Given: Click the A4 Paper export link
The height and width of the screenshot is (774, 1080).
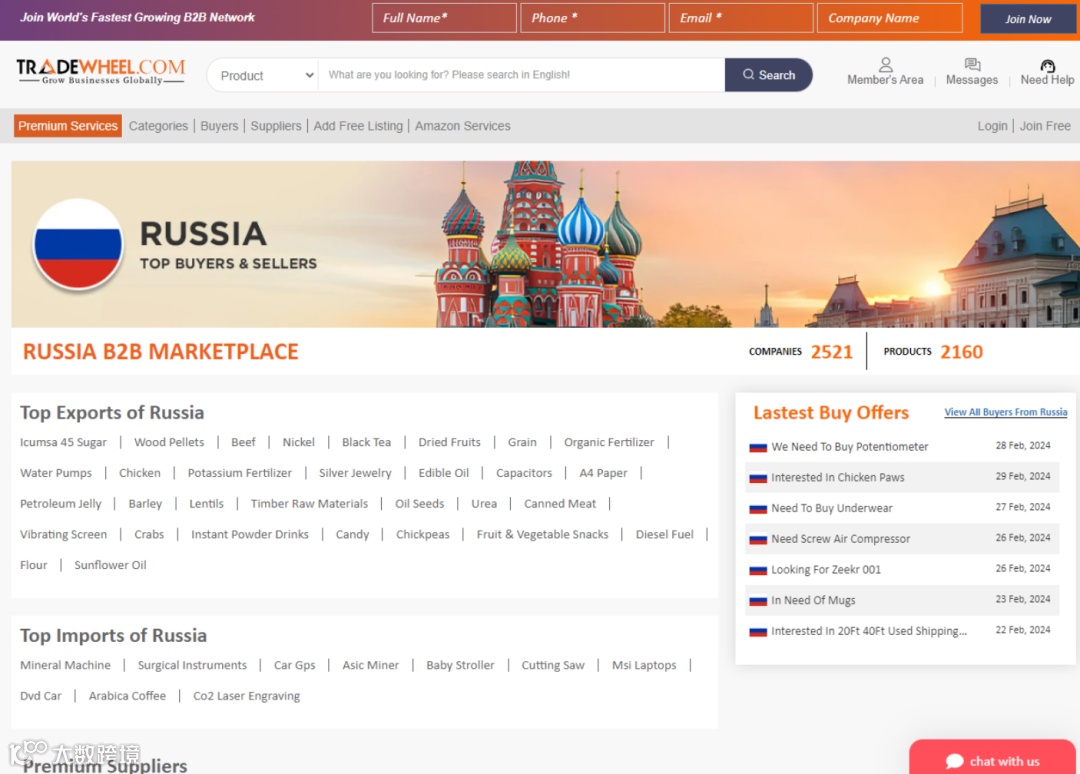Looking at the screenshot, I should 603,473.
